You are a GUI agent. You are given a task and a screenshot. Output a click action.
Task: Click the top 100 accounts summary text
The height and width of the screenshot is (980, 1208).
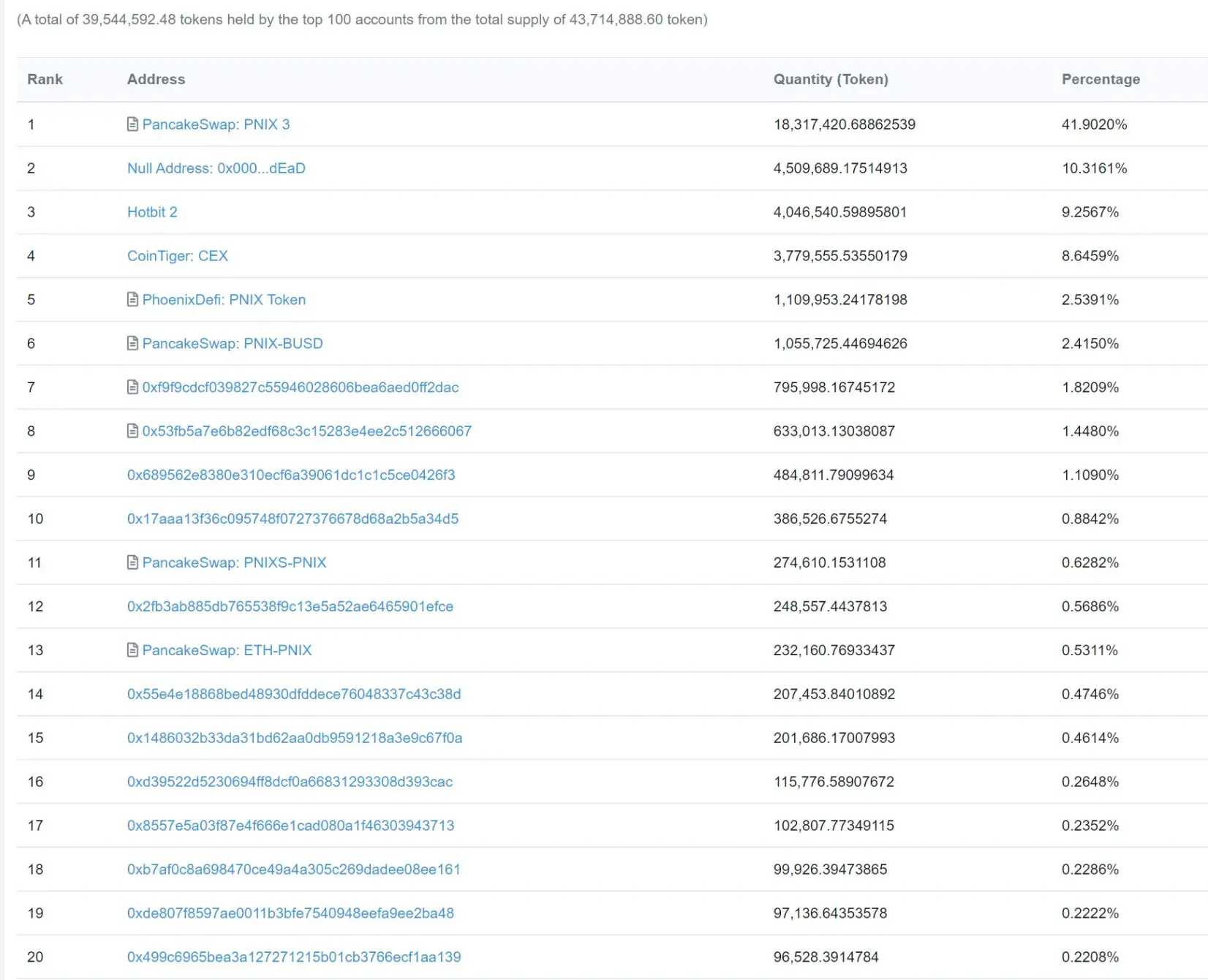362,20
